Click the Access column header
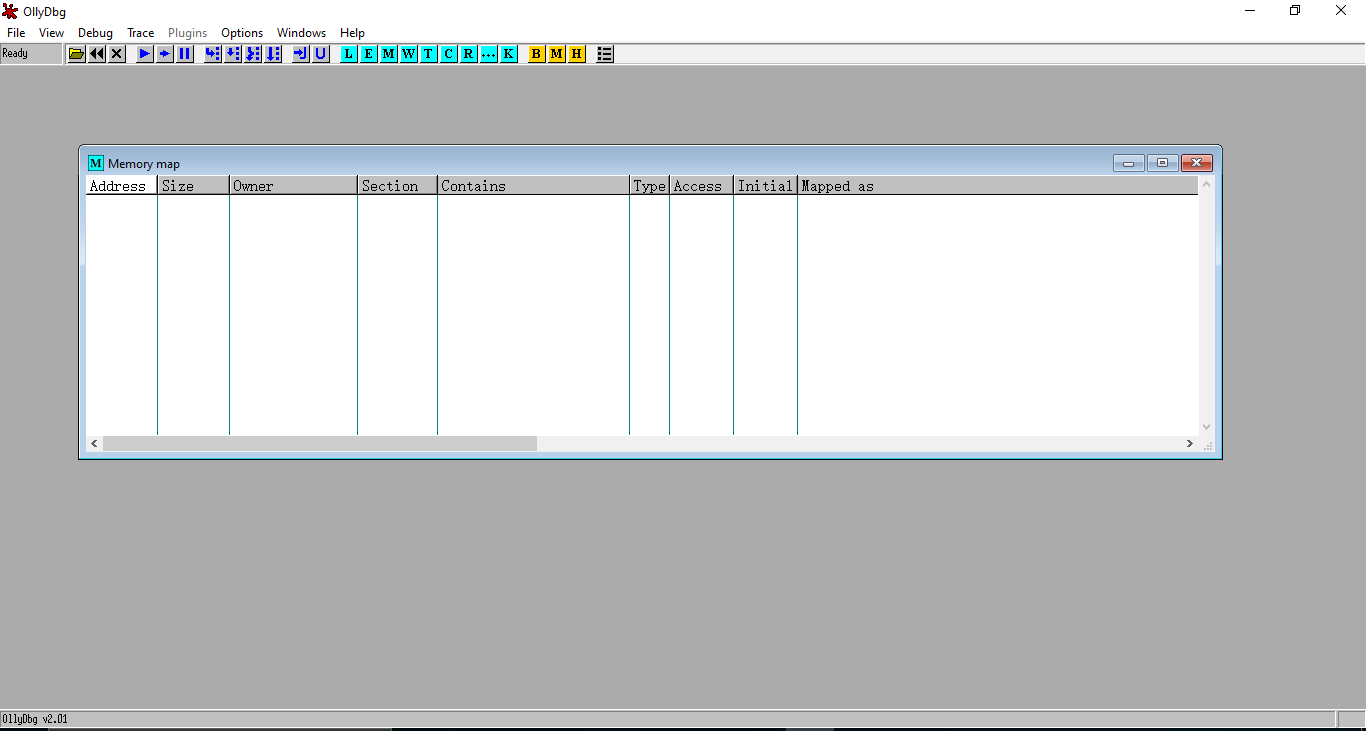 tap(701, 186)
